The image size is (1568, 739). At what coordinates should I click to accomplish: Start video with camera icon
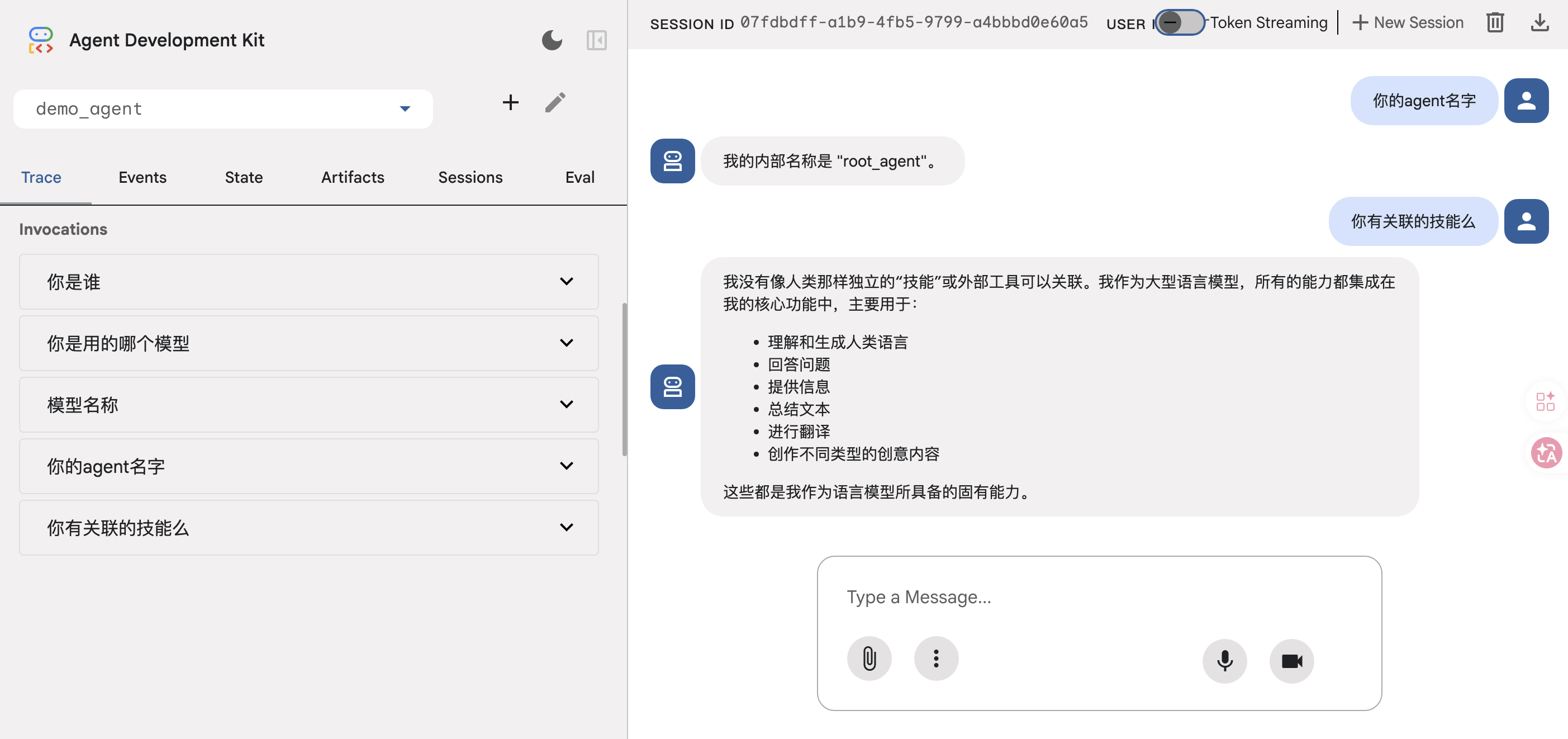1291,661
